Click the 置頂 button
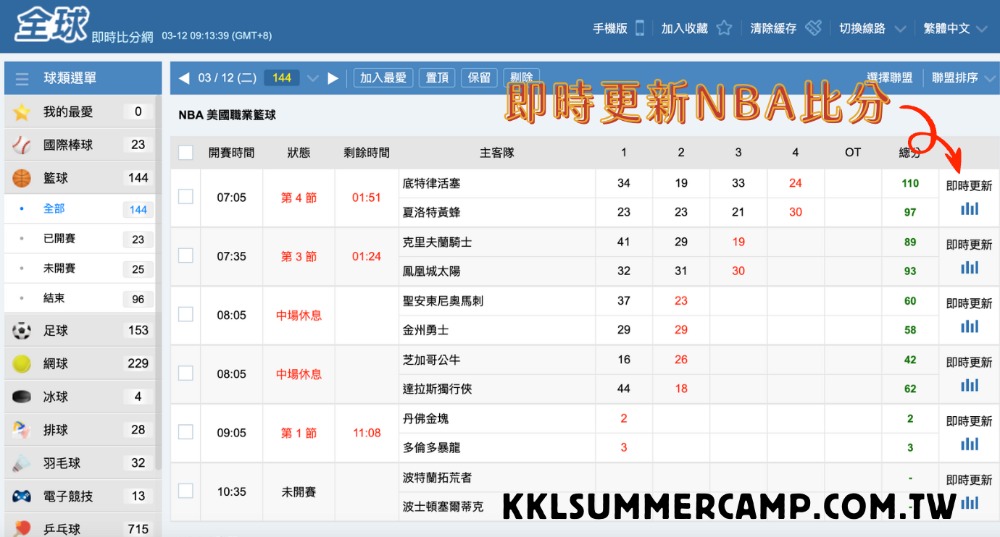The width and height of the screenshot is (1000, 537). tap(437, 78)
